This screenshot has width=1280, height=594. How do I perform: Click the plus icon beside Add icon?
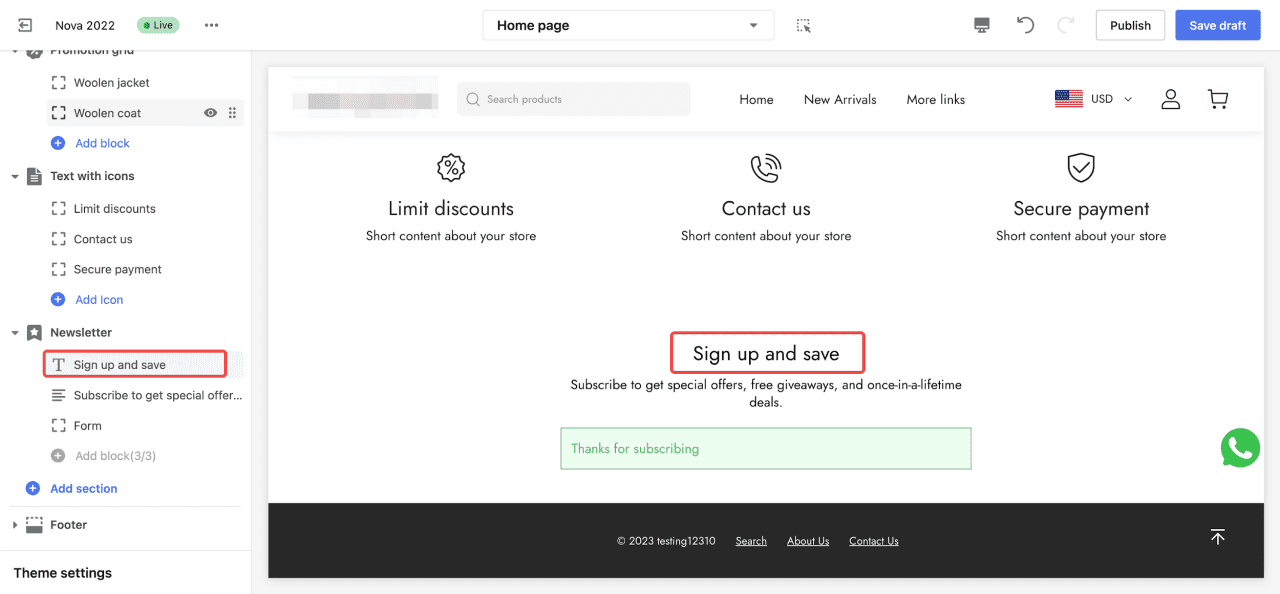coord(58,299)
